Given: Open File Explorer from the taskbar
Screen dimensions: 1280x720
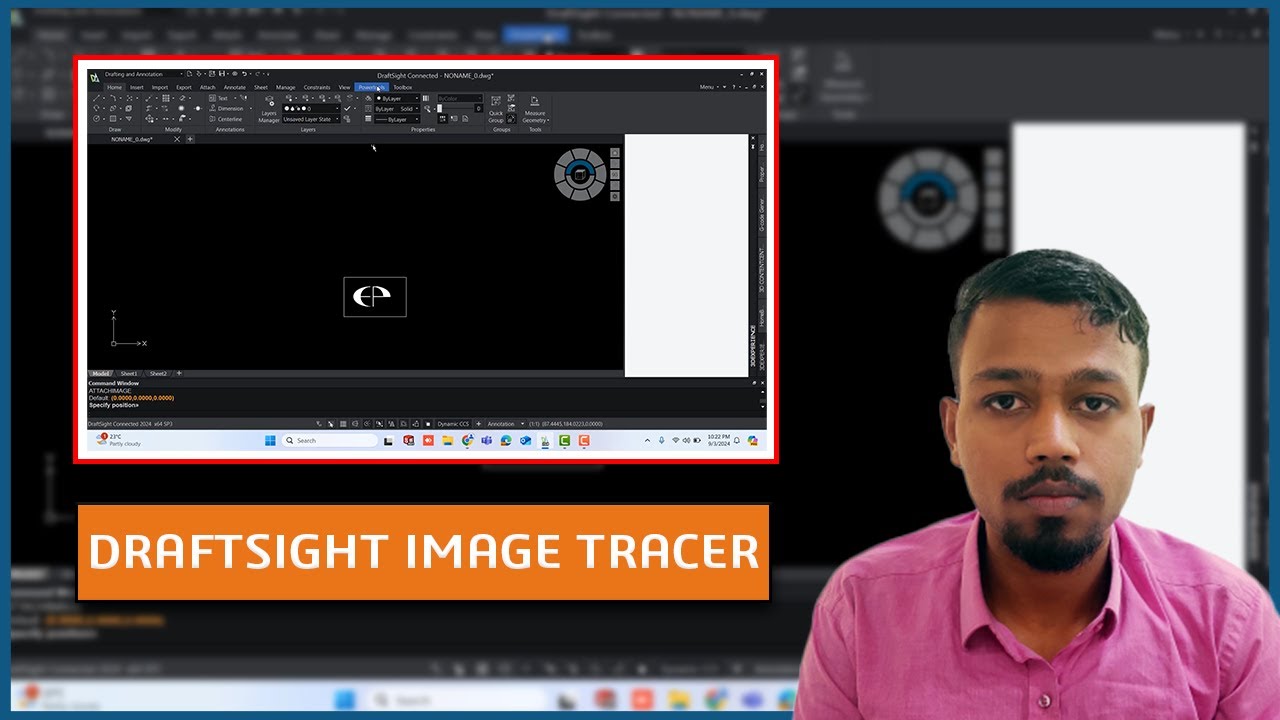Looking at the screenshot, I should point(448,440).
